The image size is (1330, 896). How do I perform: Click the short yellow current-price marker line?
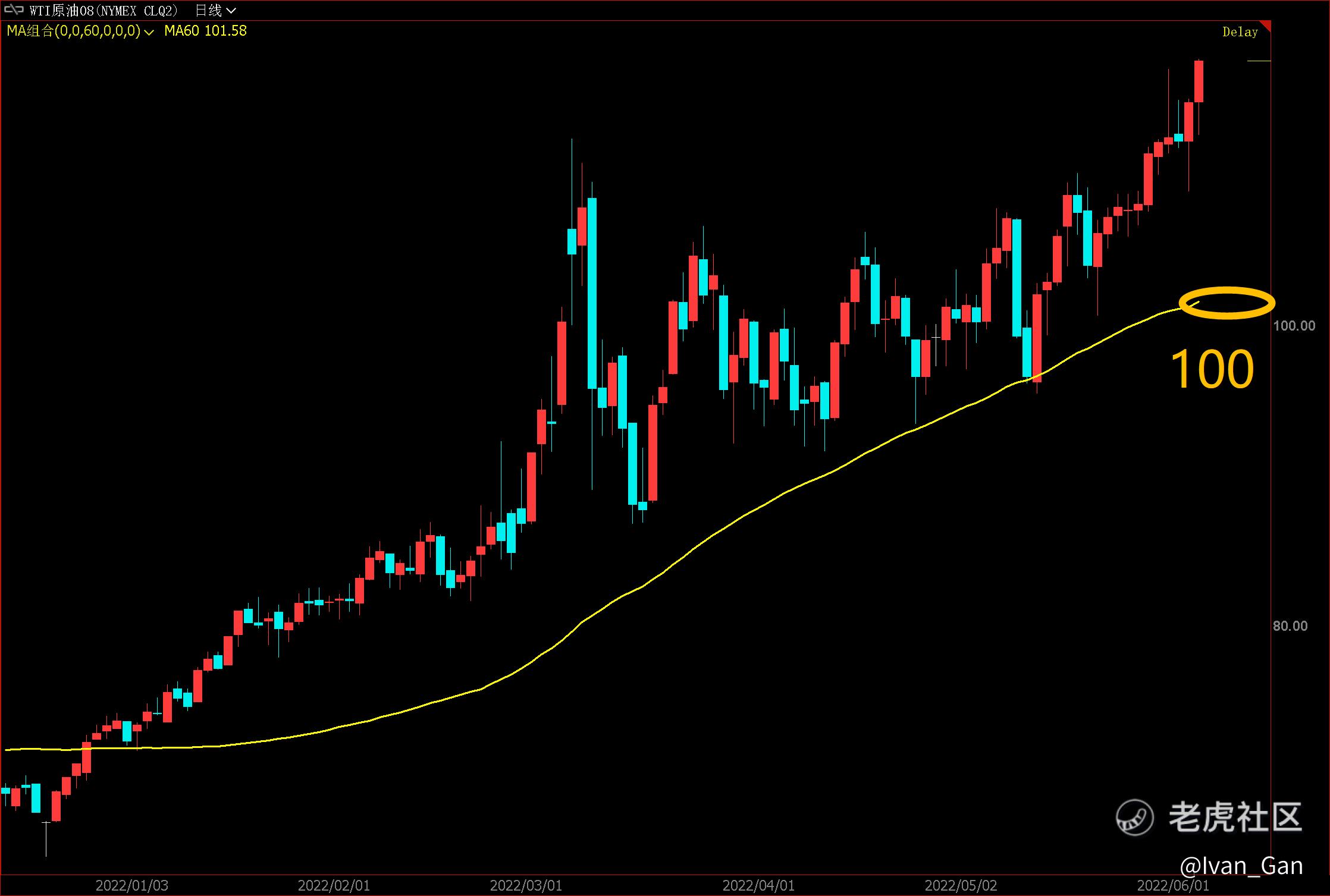[1258, 61]
